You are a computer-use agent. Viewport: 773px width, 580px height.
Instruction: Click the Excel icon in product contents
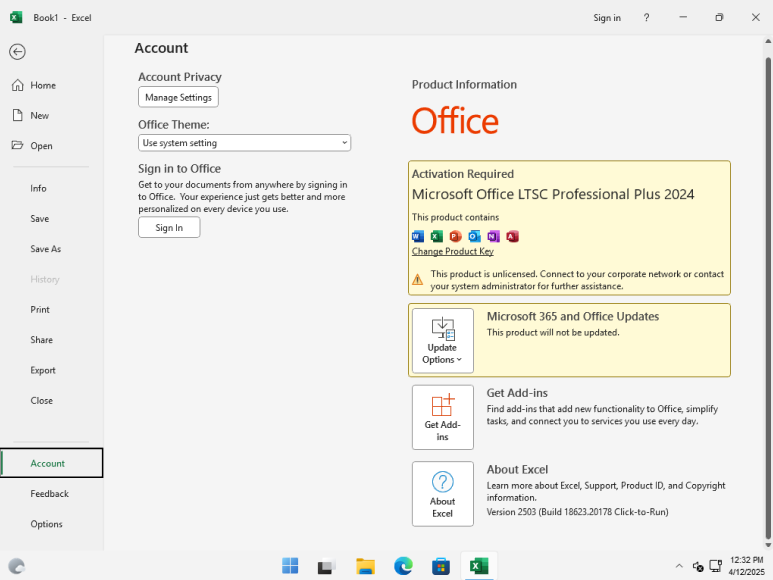pos(436,237)
